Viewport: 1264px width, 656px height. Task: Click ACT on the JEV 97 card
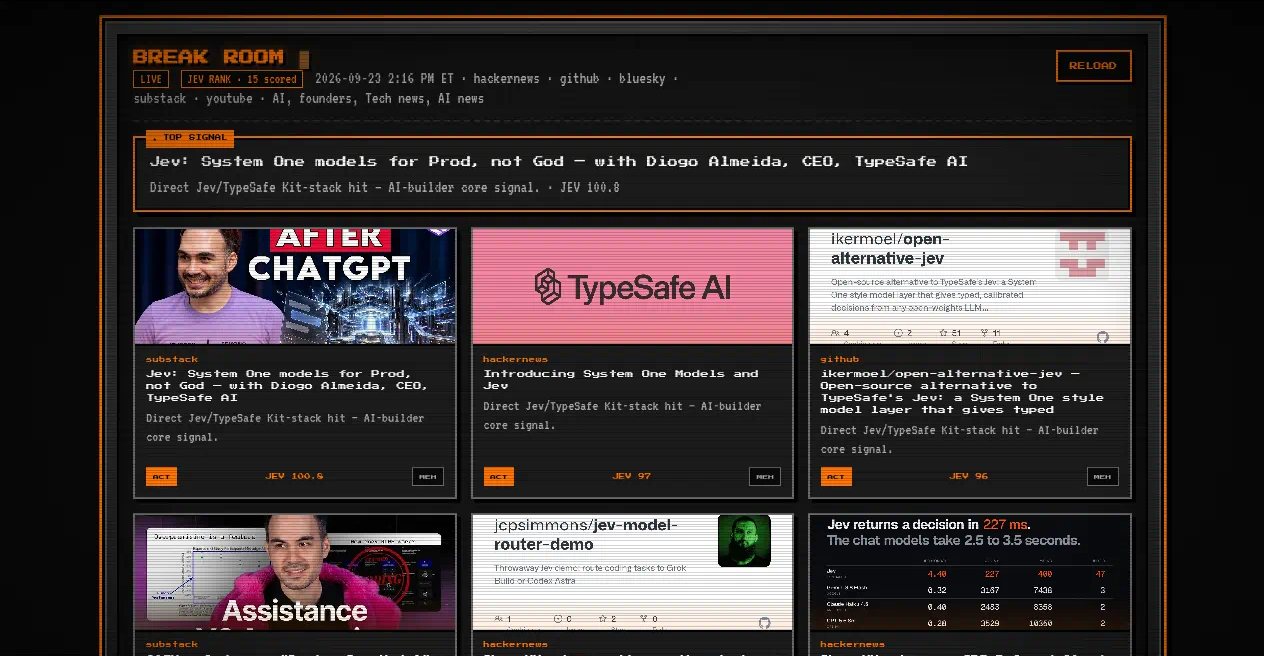(x=498, y=476)
